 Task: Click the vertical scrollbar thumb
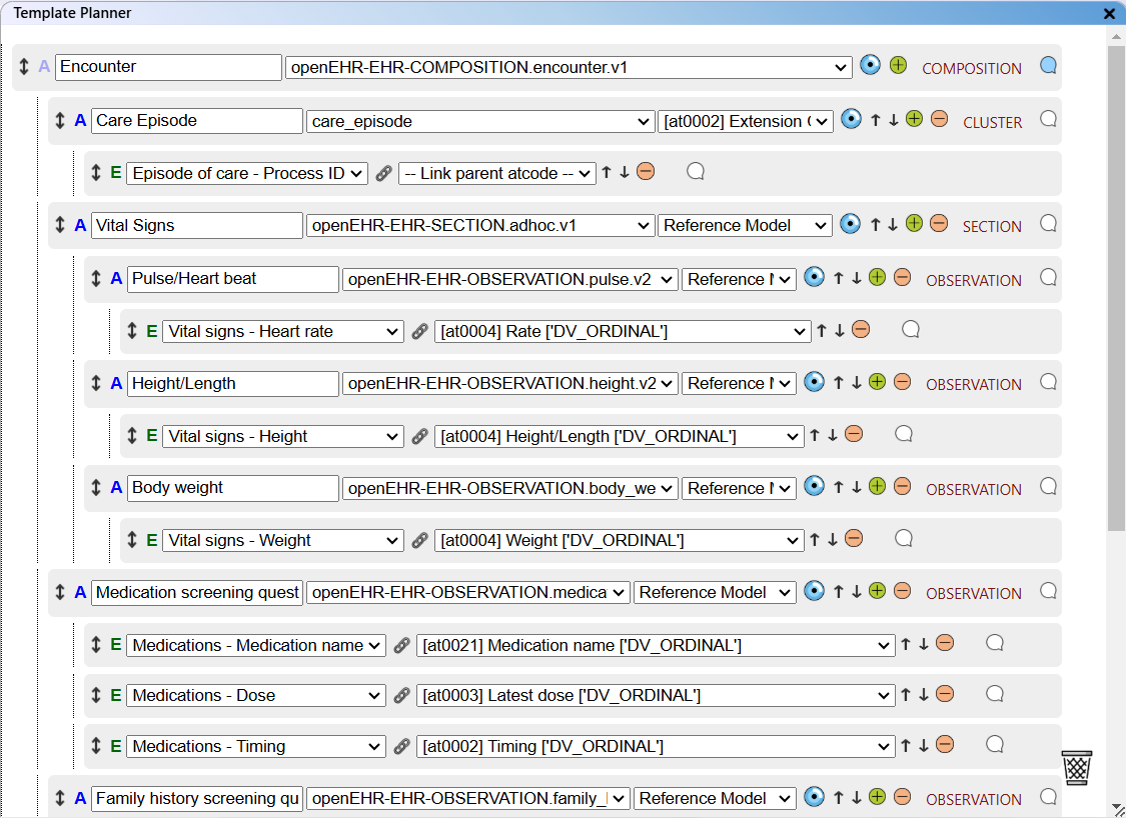pos(1116,280)
